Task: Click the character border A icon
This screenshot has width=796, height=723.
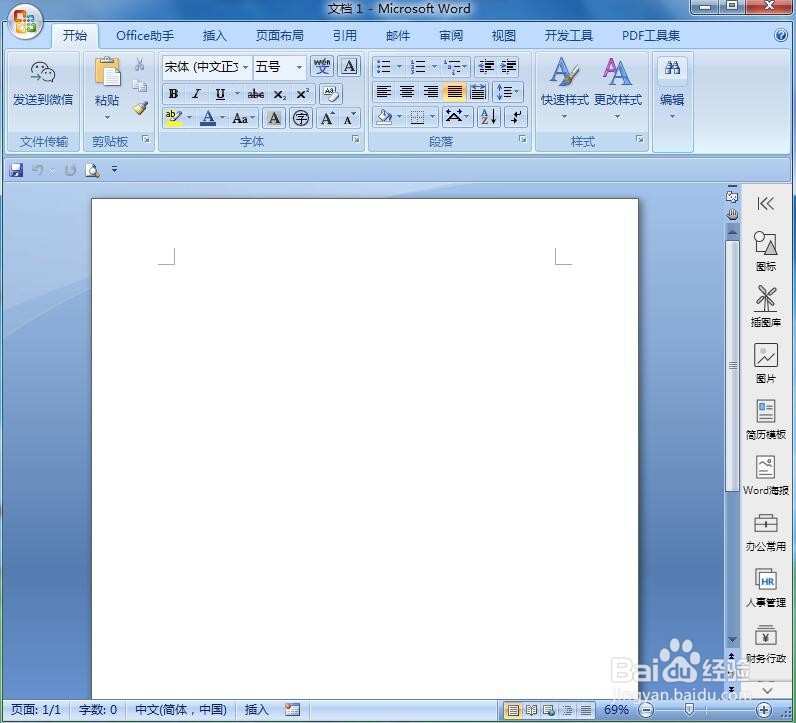Action: click(349, 67)
